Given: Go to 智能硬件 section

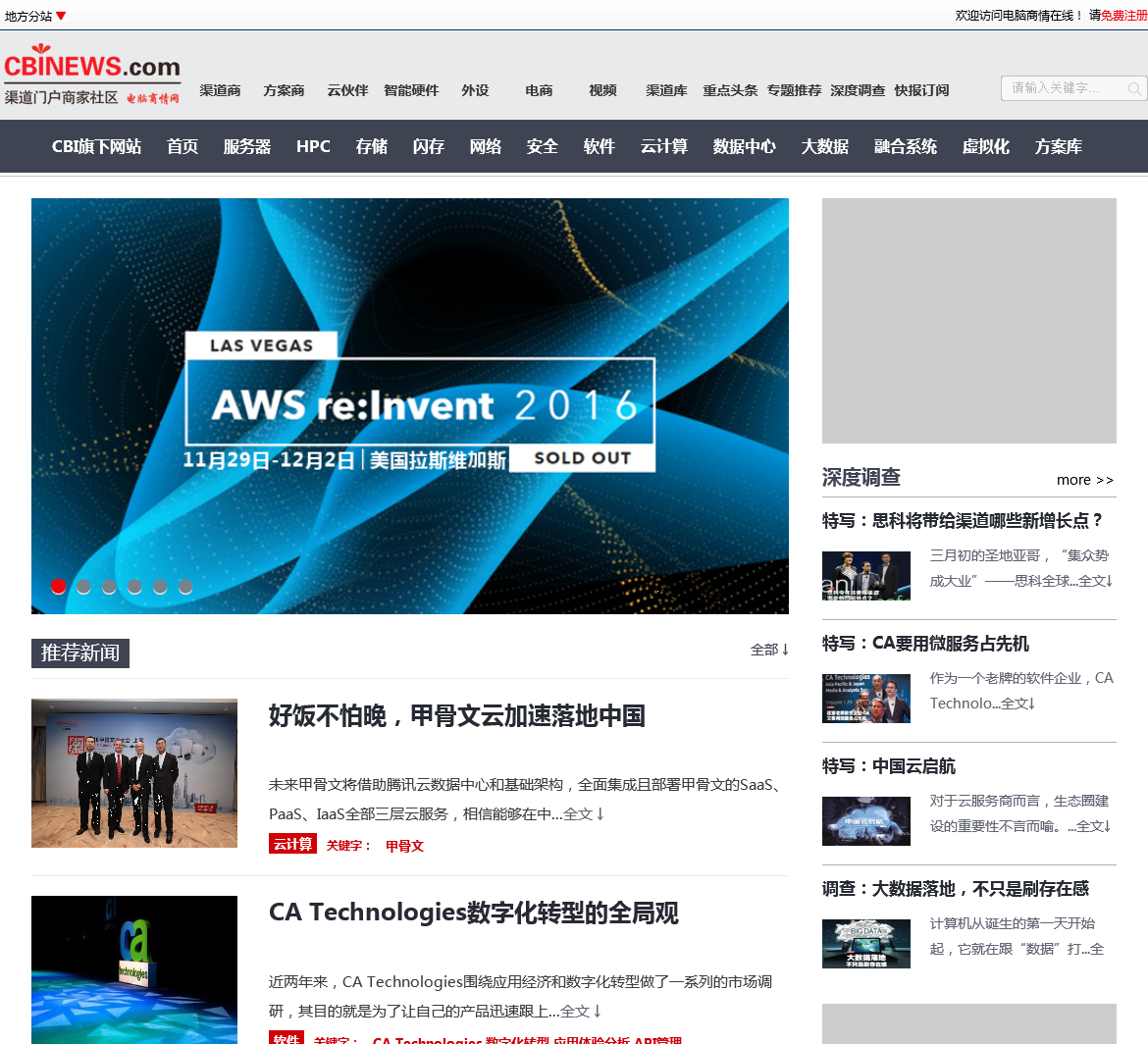Looking at the screenshot, I should point(411,90).
